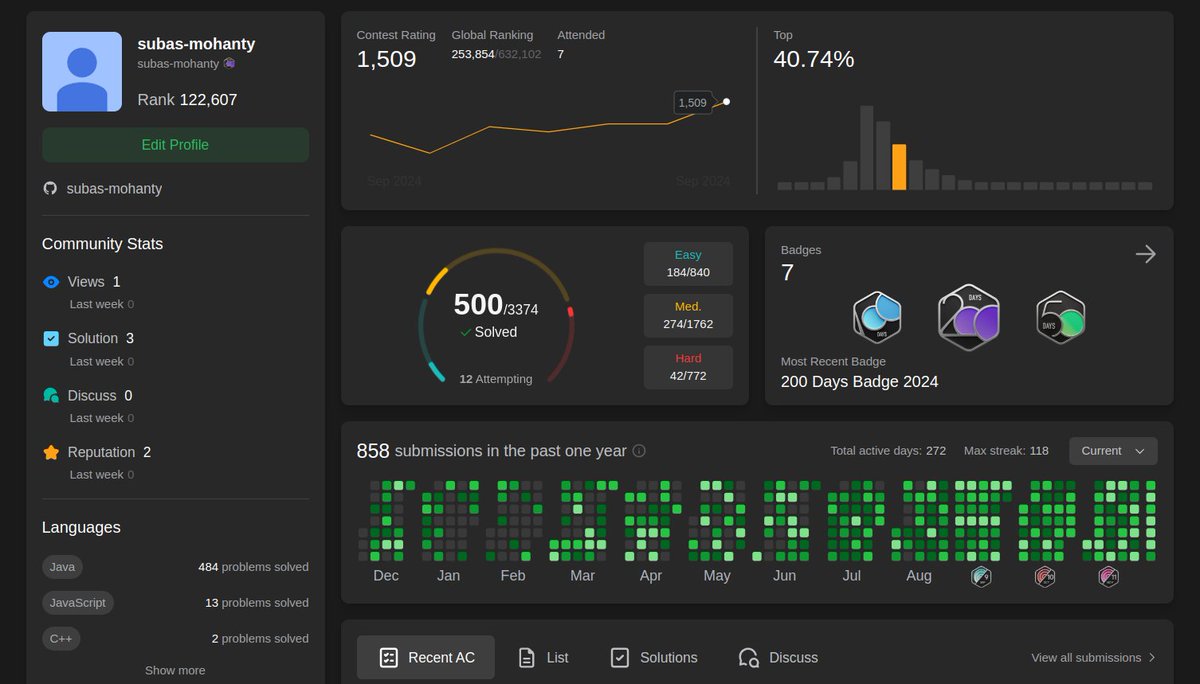Screen dimensions: 1200x684
Task: Click the Total active days: 272 text
Action: pos(888,451)
